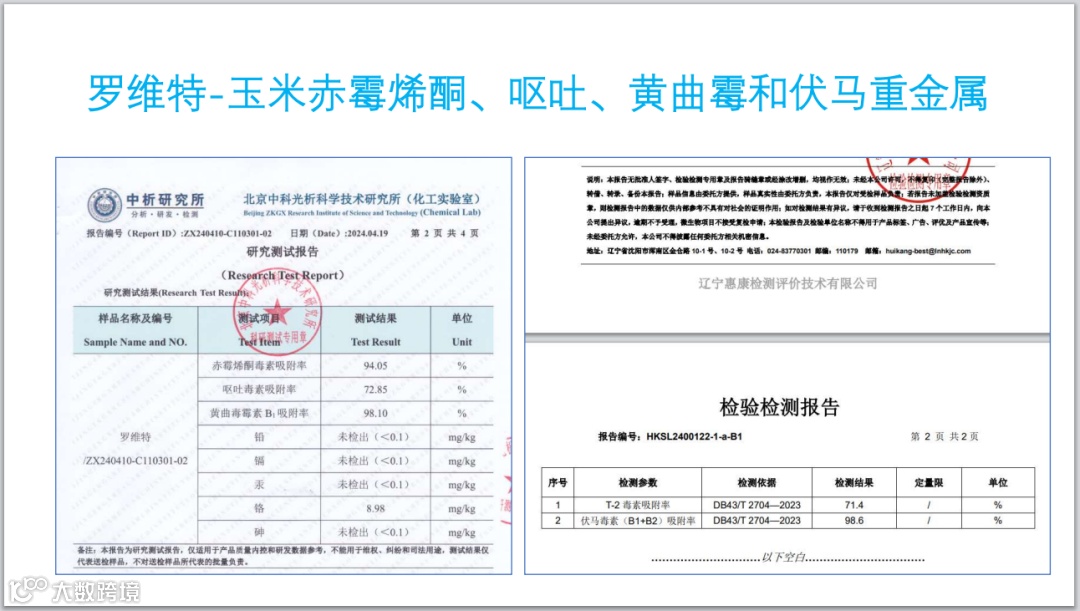Screen dimensions: 1080x611
Task: Click the 北京中科光析科学技术研究所（化工实验室） heading
Action: point(362,198)
